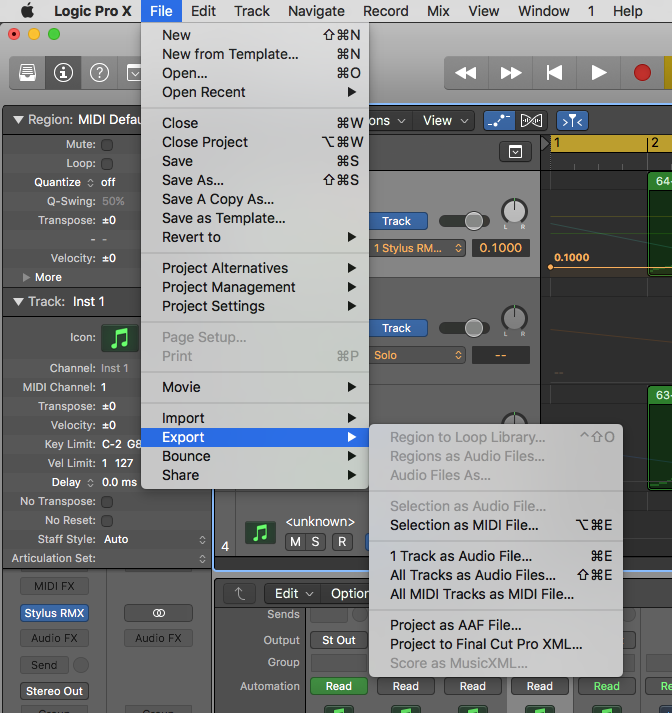Screen dimensions: 672x713
Task: Click the red Record button
Action: point(642,72)
